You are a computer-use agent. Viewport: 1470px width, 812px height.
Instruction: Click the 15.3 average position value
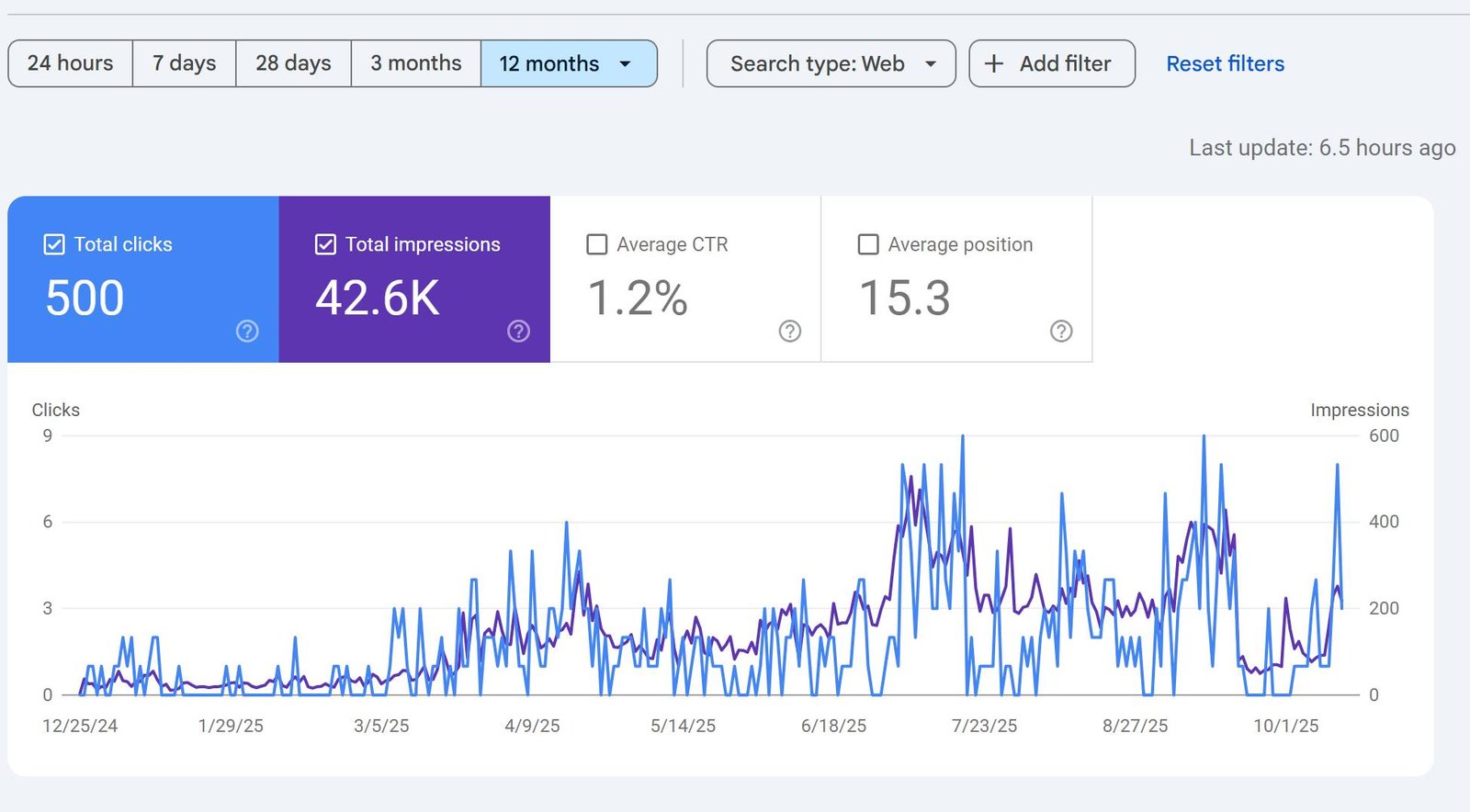pos(905,299)
